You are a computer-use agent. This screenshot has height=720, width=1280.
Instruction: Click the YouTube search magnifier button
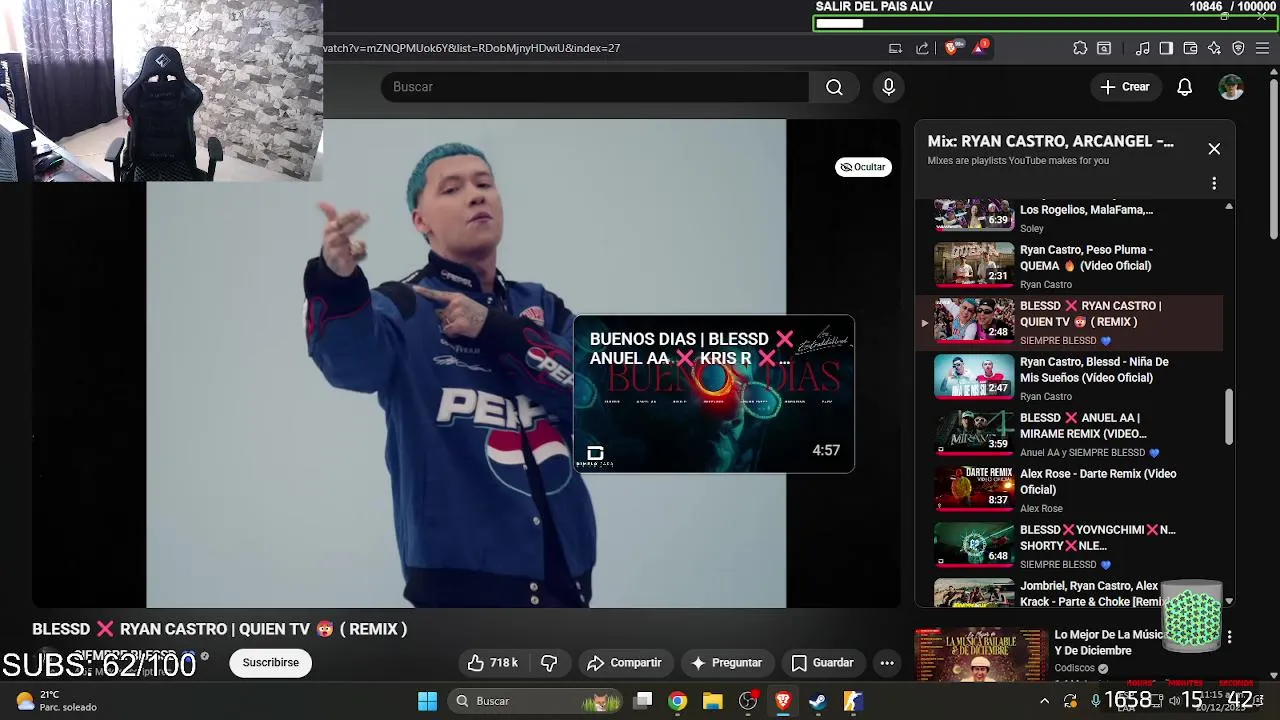[x=834, y=87]
